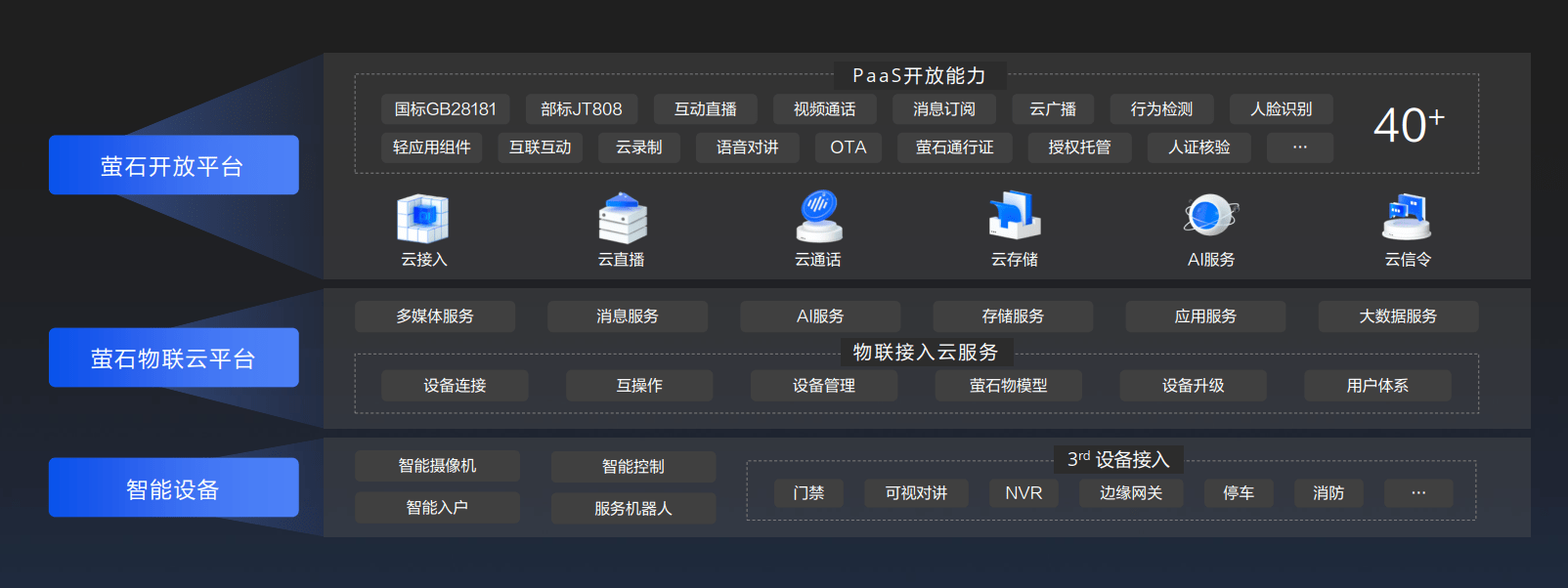
Task: Select the 消息订阅 chip
Action: click(x=944, y=109)
